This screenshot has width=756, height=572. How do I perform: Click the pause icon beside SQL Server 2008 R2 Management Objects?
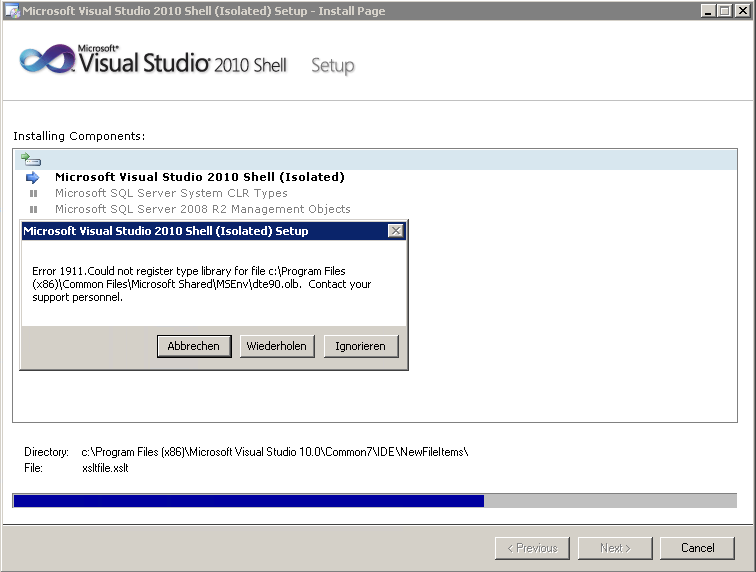pos(33,209)
